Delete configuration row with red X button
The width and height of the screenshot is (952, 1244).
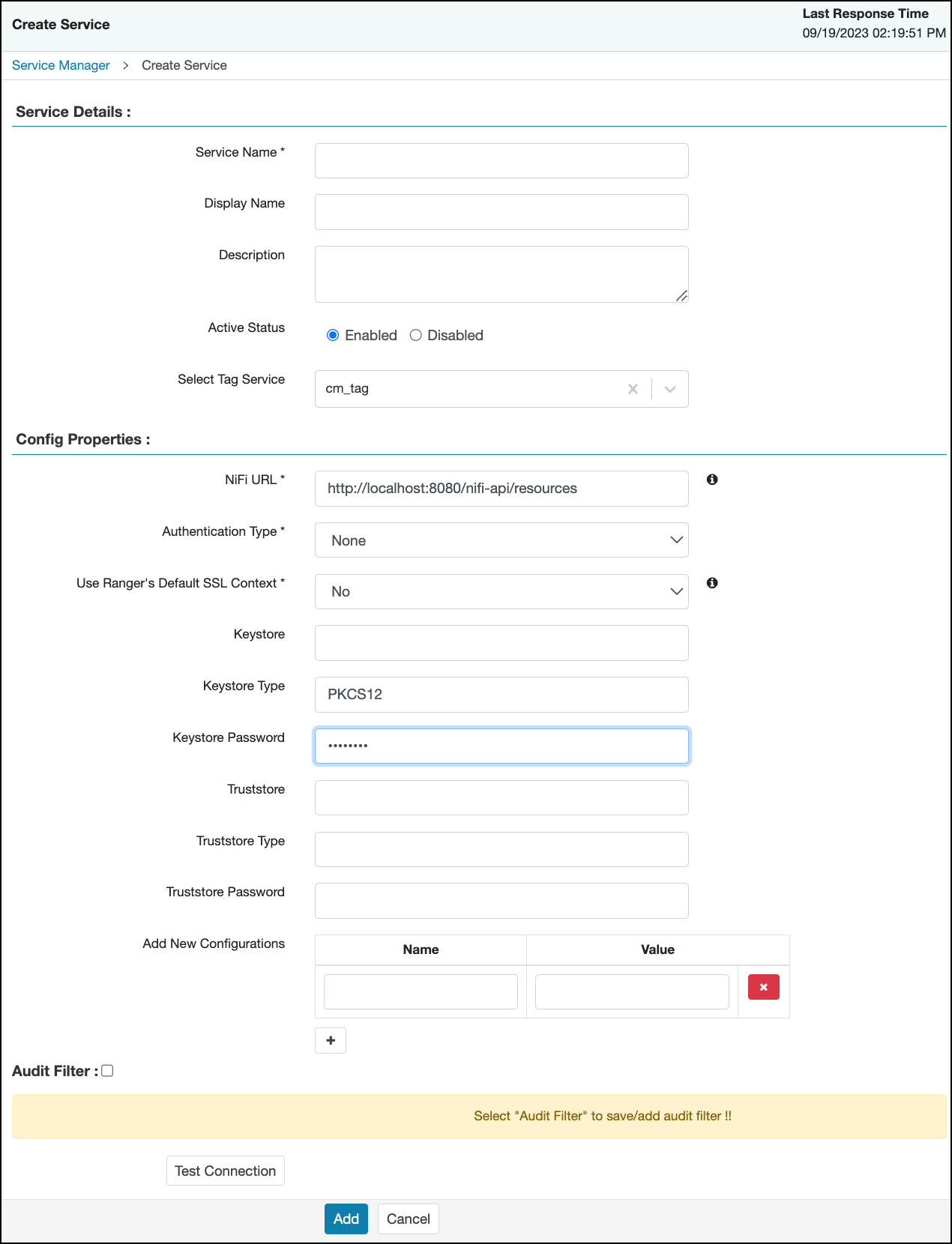763,987
